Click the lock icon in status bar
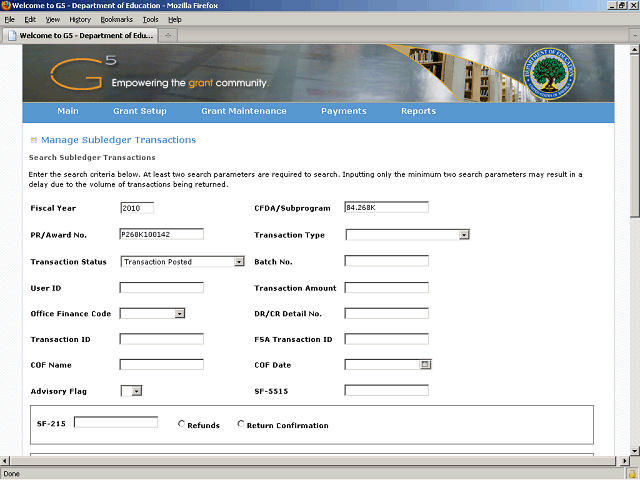Screen dimensions: 640x480 pyautogui.click(x=632, y=474)
